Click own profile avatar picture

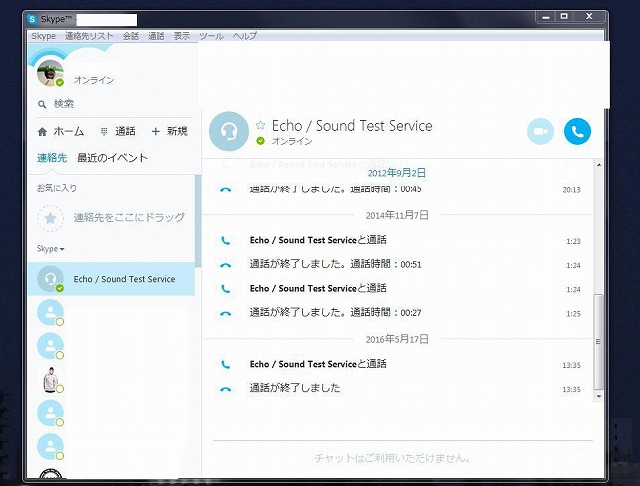(50, 74)
